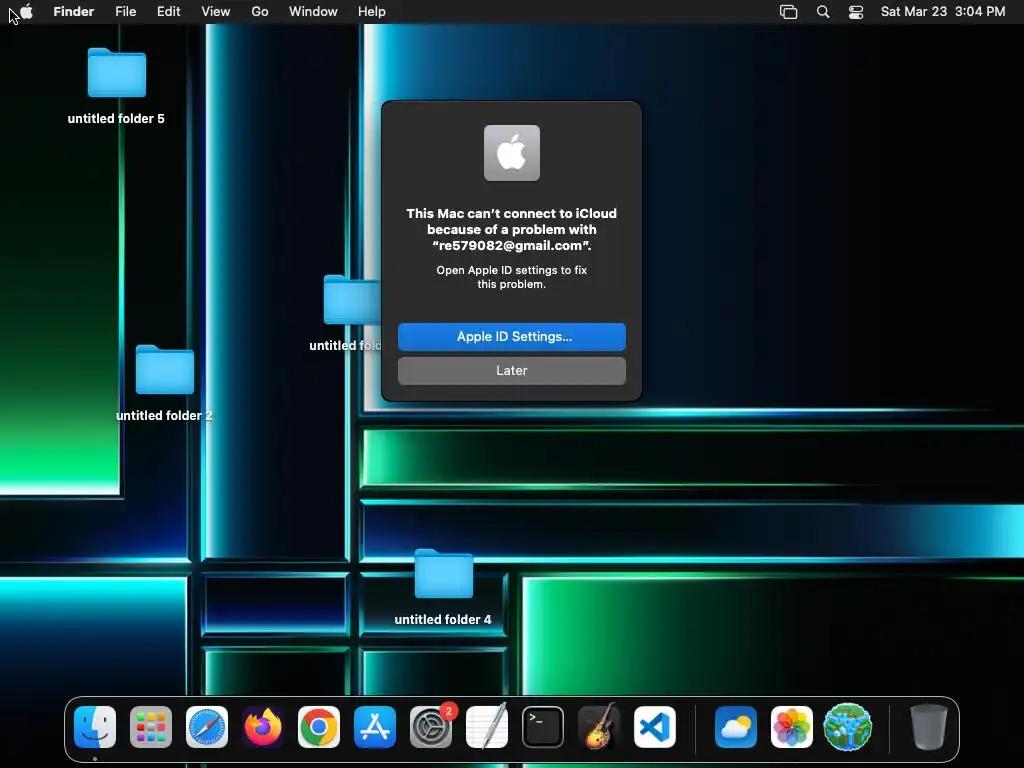Open the File menu

(125, 12)
